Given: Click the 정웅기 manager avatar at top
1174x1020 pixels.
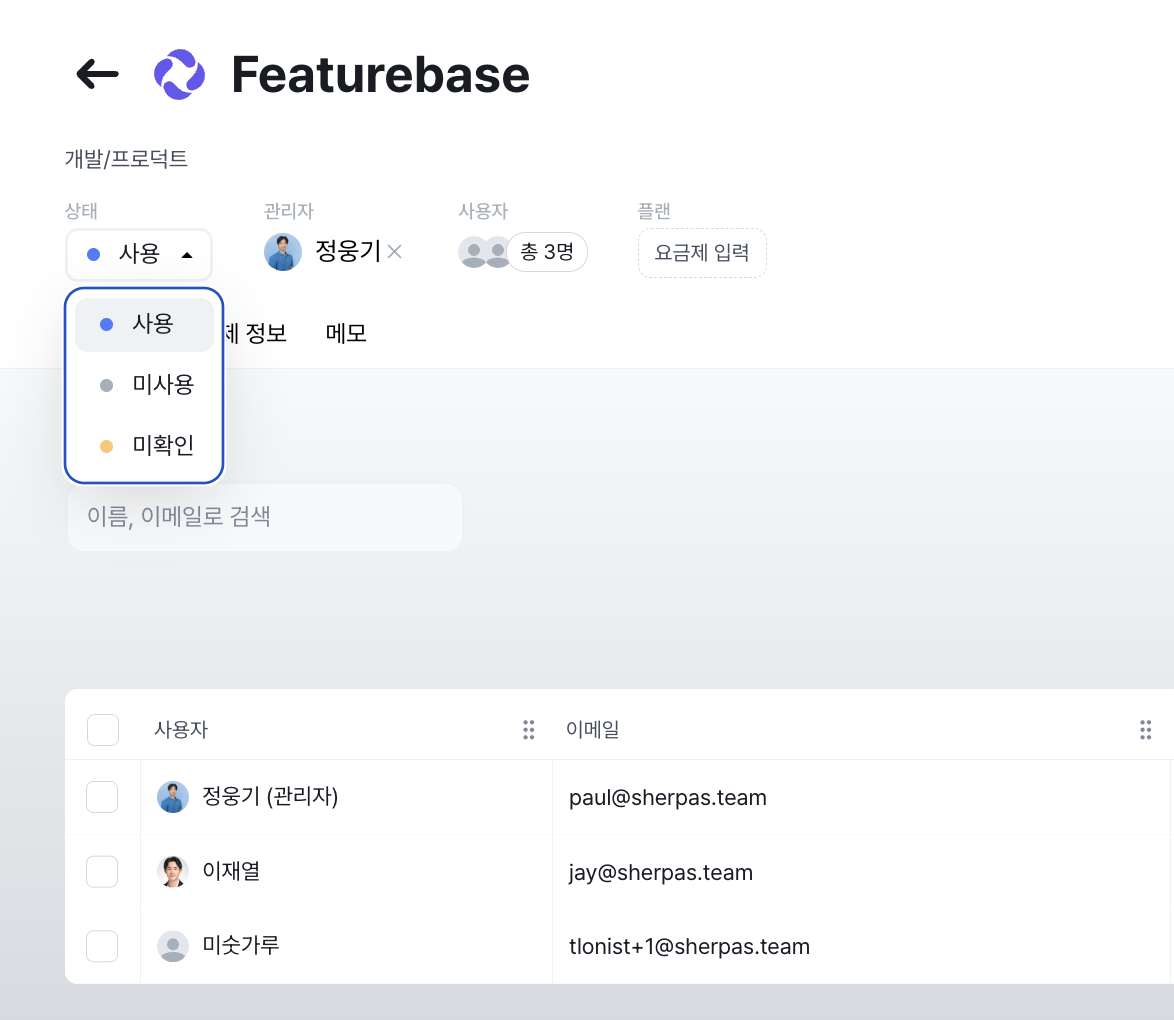Looking at the screenshot, I should tap(283, 252).
